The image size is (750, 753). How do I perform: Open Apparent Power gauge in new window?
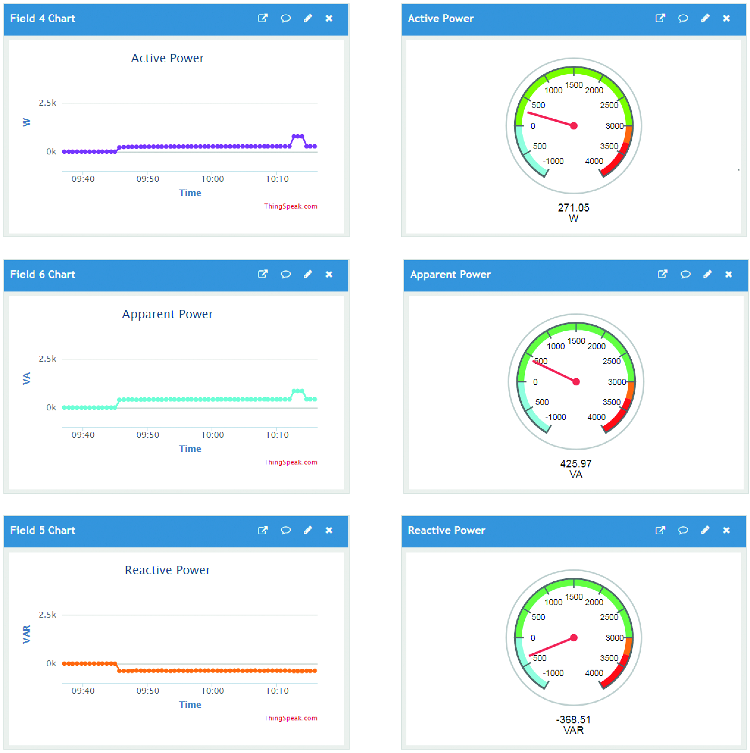point(662,275)
